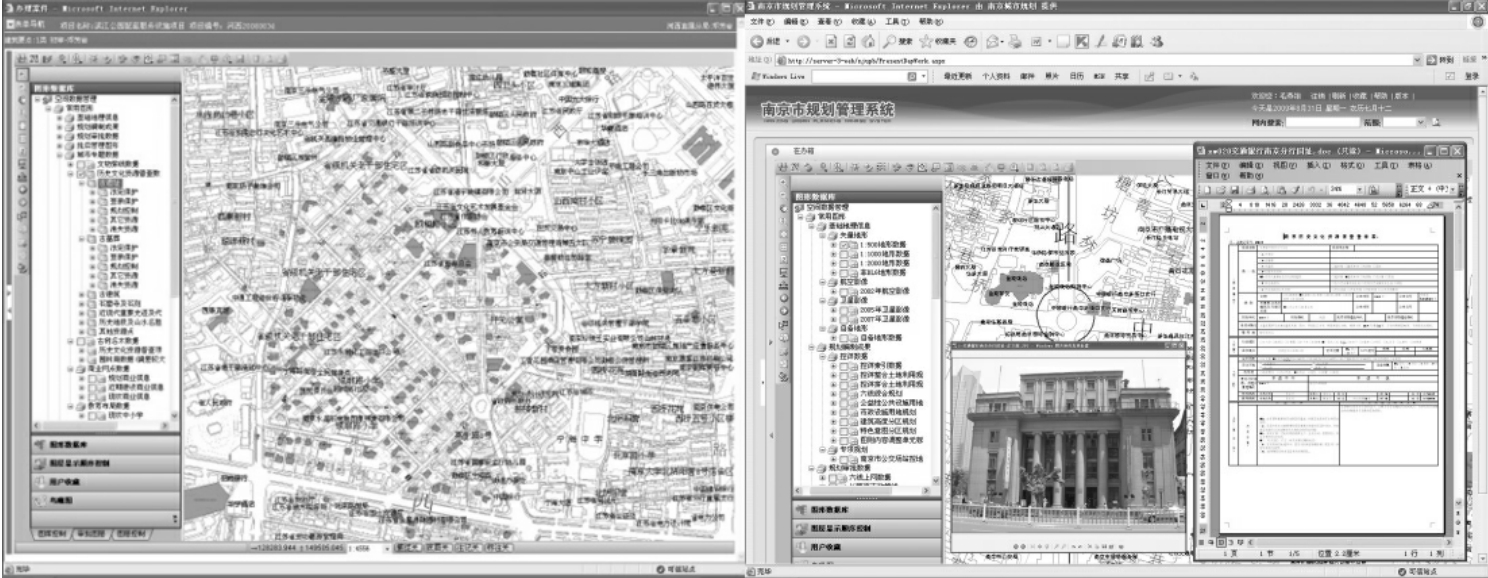Click the Word document vertical scrollbar
Screen dimensions: 1488x578
coord(1458,369)
